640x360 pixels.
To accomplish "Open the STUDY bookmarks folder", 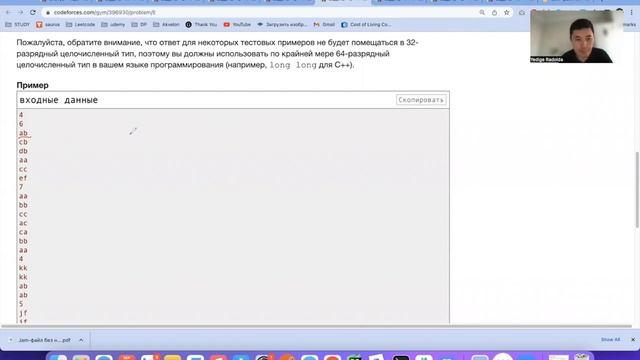I will (18, 24).
